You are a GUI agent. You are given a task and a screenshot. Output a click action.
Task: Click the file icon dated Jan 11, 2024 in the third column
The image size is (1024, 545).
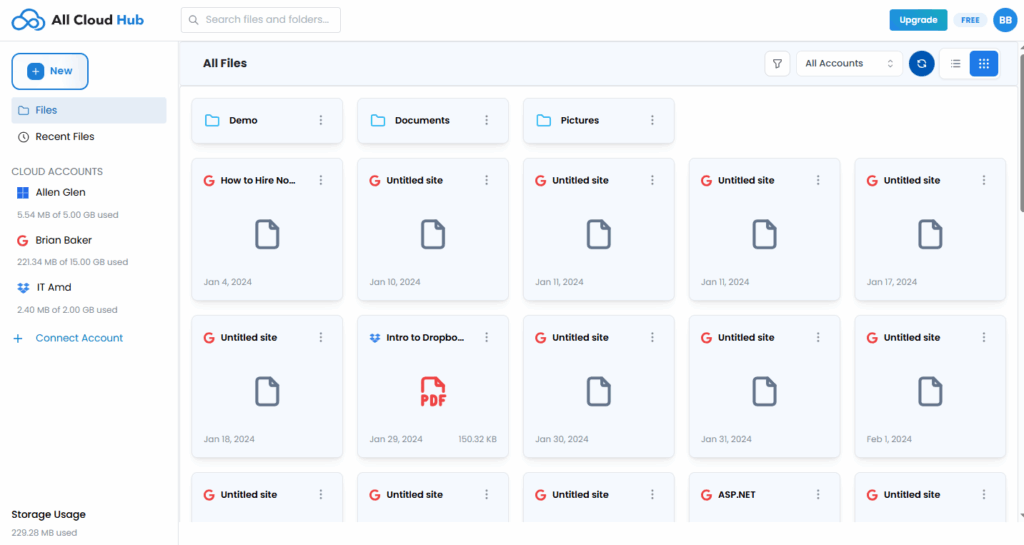tap(599, 234)
